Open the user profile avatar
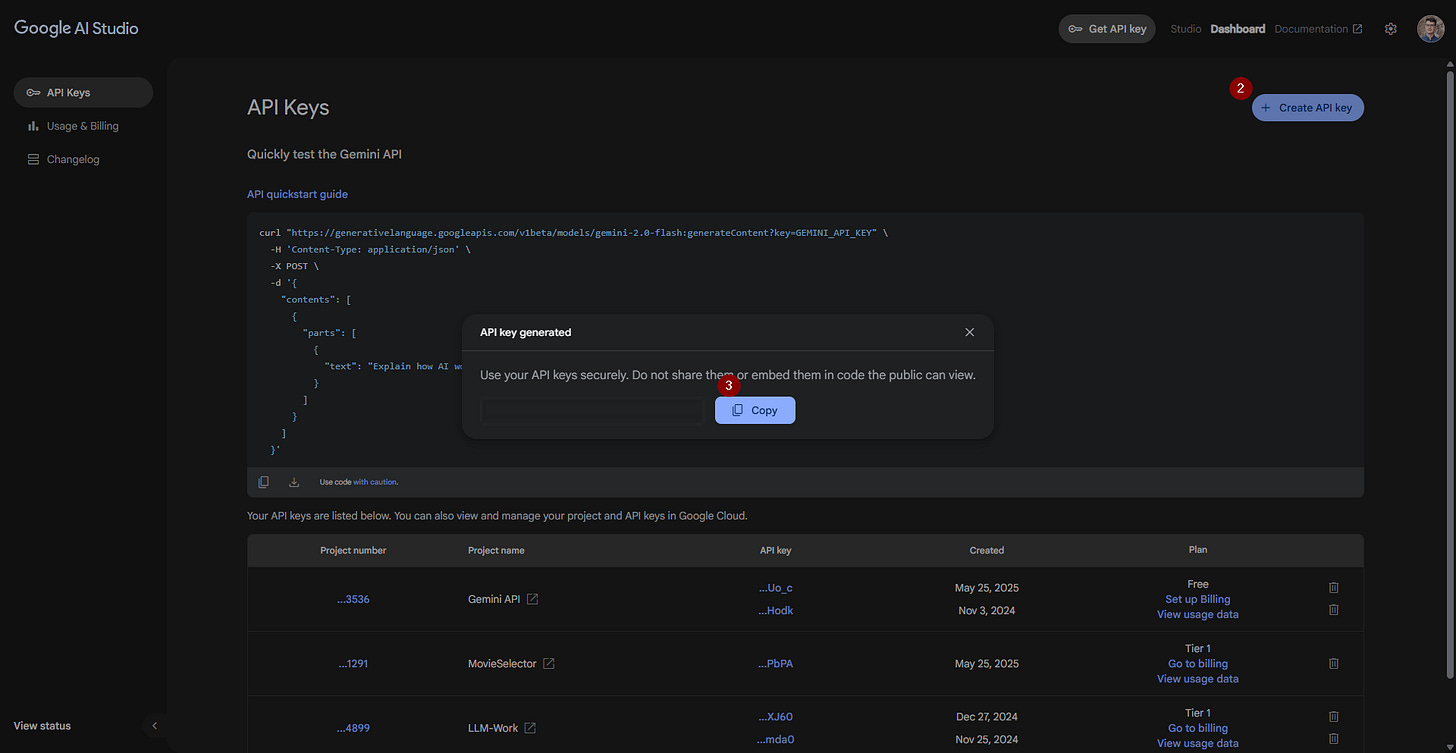1456x753 pixels. tap(1430, 29)
